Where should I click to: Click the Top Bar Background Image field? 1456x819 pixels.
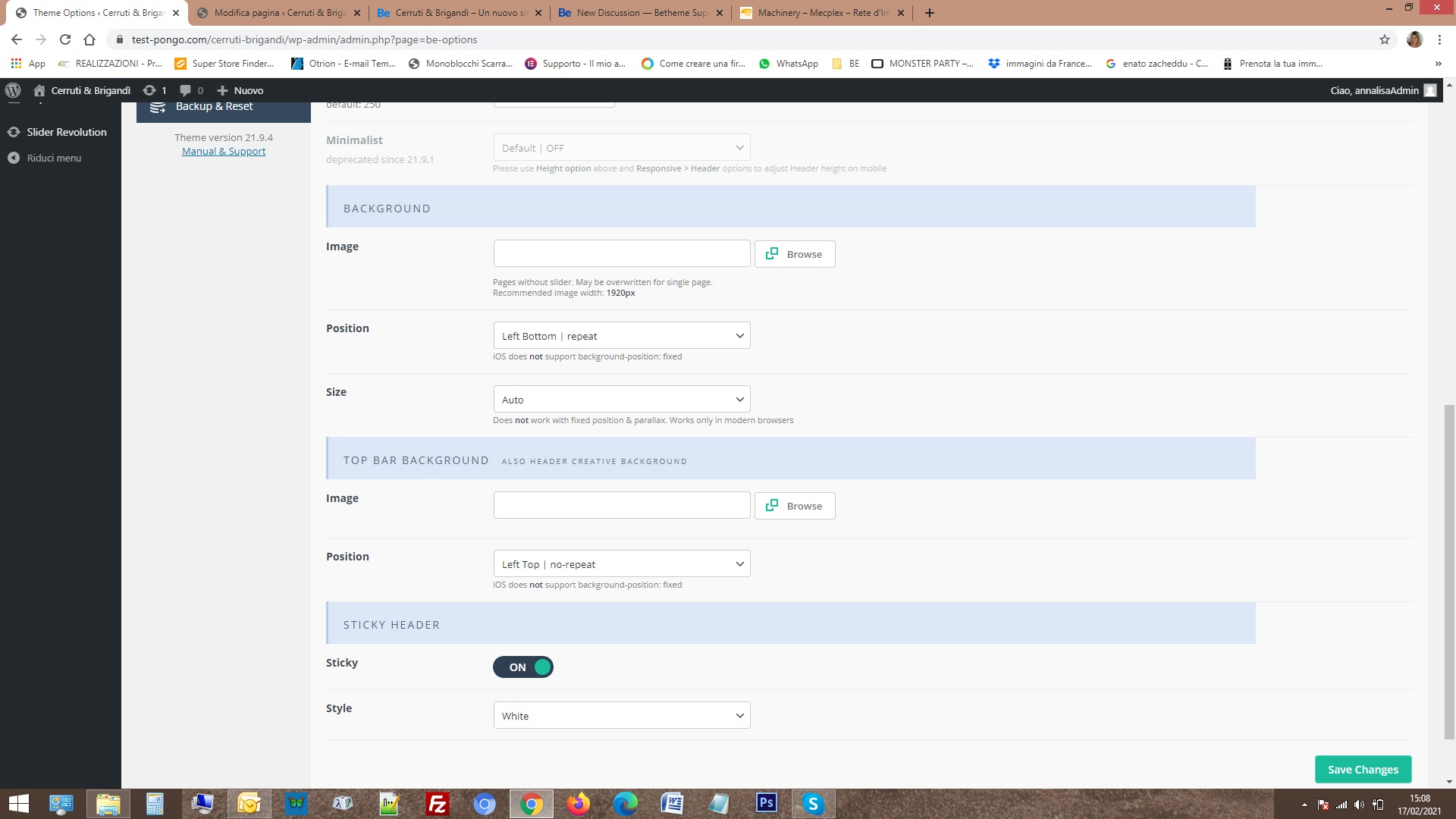point(622,505)
